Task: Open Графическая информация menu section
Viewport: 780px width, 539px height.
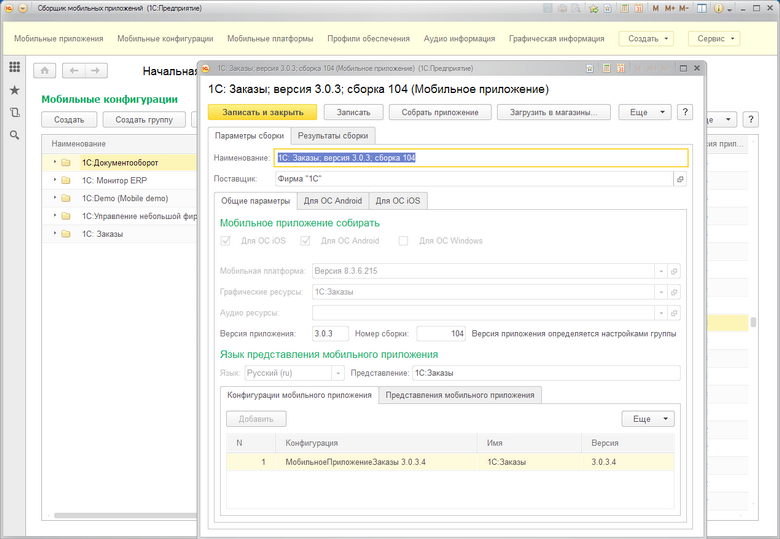Action: 557,38
